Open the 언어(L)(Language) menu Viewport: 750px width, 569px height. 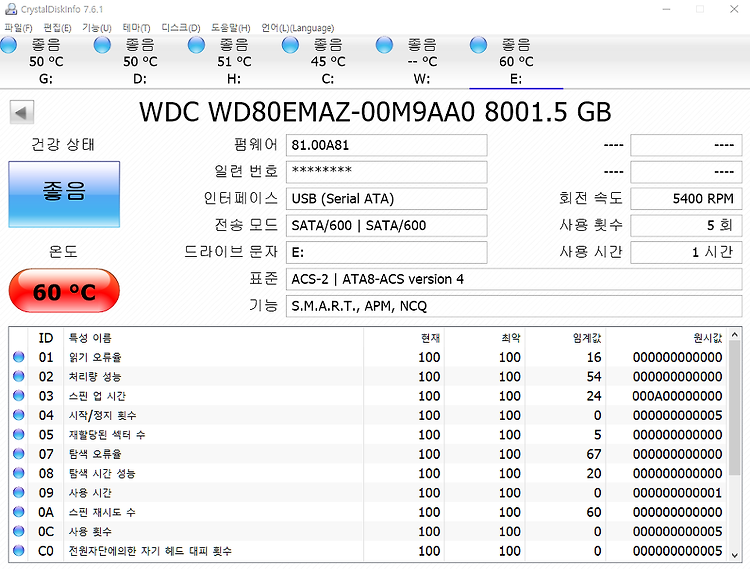pyautogui.click(x=298, y=28)
